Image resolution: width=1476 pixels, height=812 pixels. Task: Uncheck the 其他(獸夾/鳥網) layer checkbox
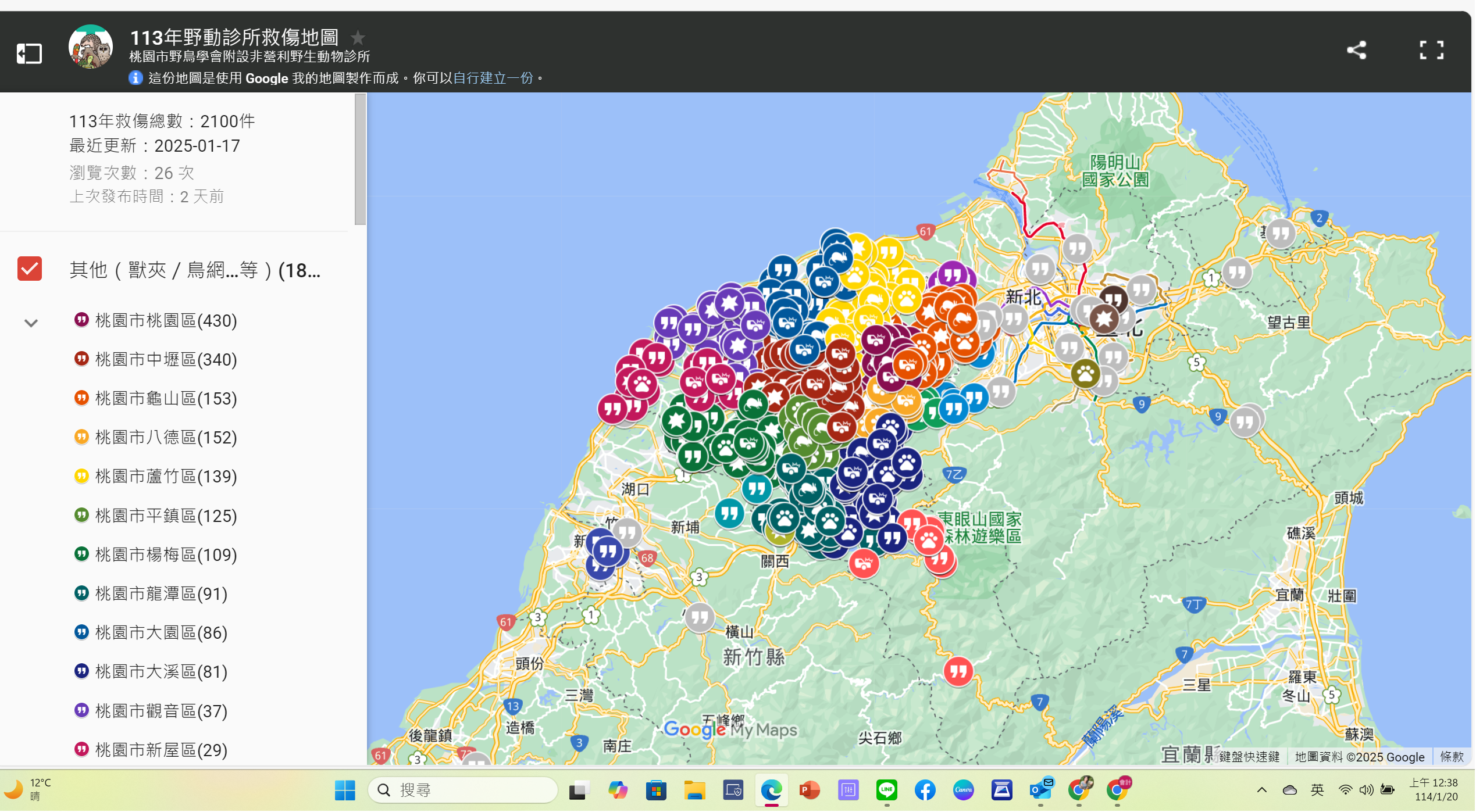(x=30, y=269)
